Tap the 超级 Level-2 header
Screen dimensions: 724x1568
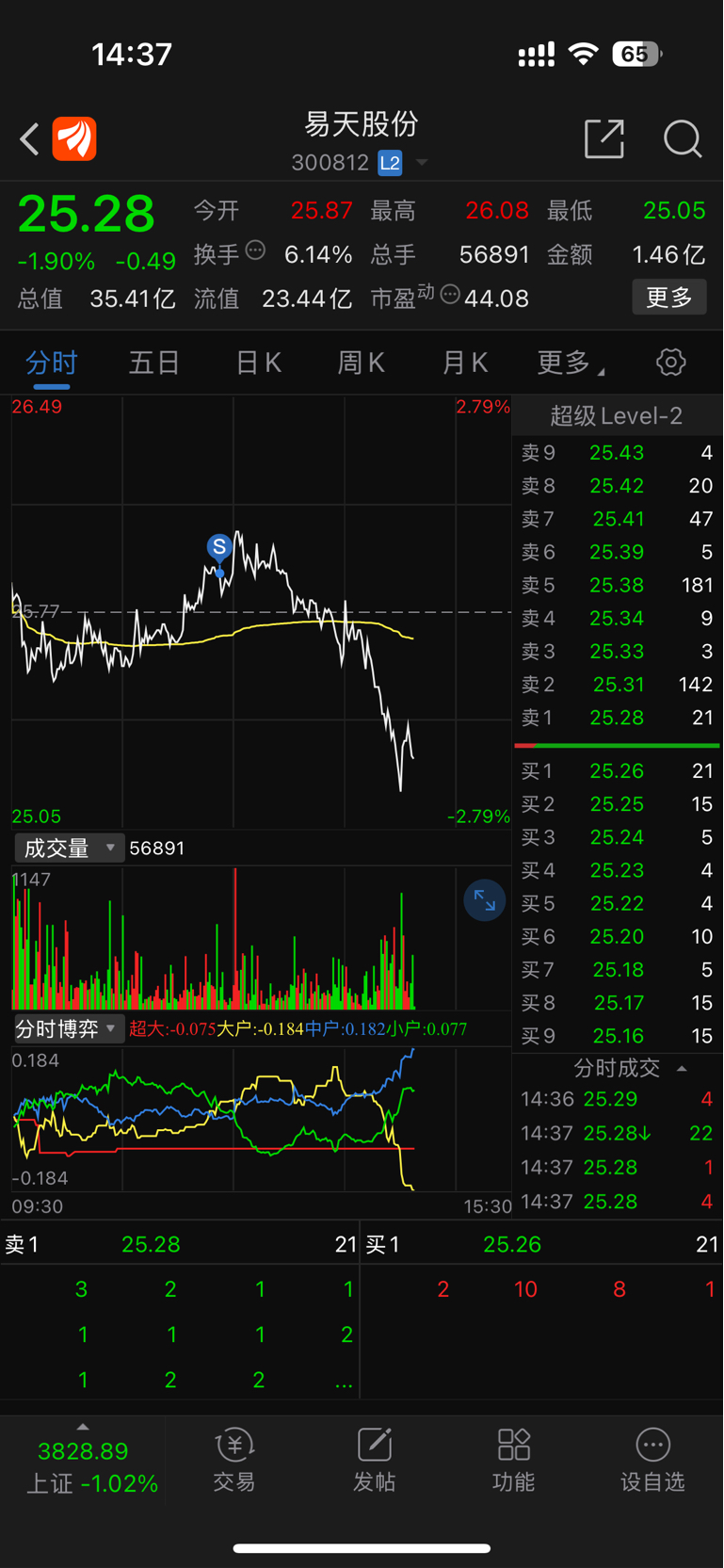tap(617, 415)
